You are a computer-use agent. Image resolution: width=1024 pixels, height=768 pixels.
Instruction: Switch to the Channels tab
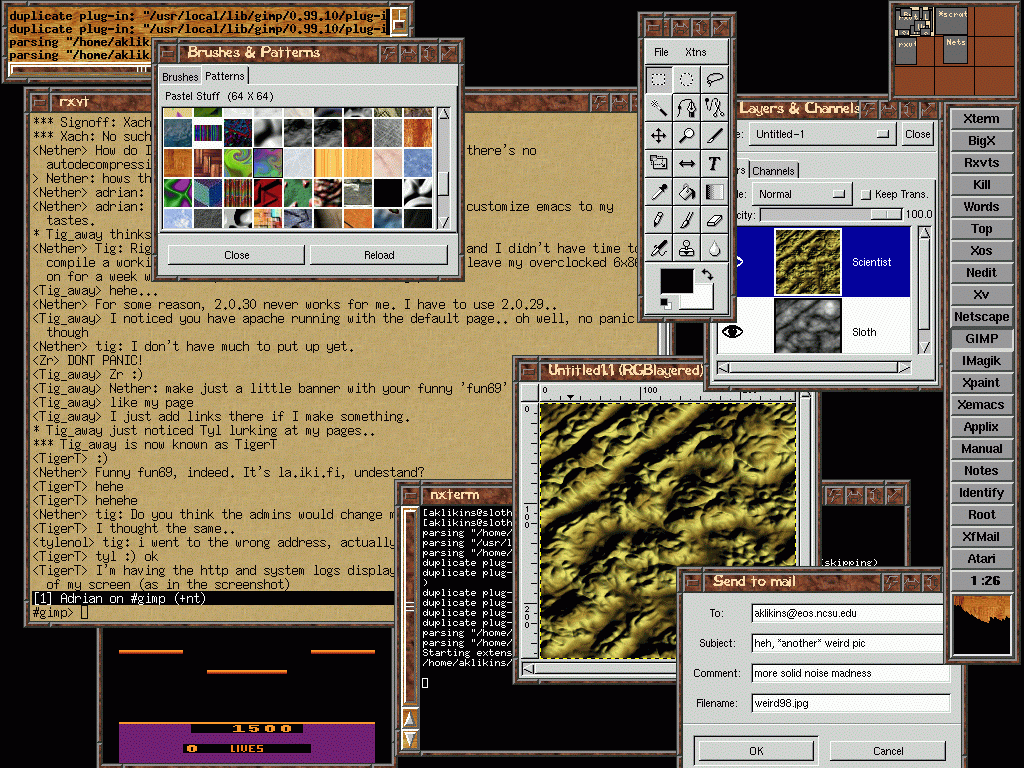773,171
